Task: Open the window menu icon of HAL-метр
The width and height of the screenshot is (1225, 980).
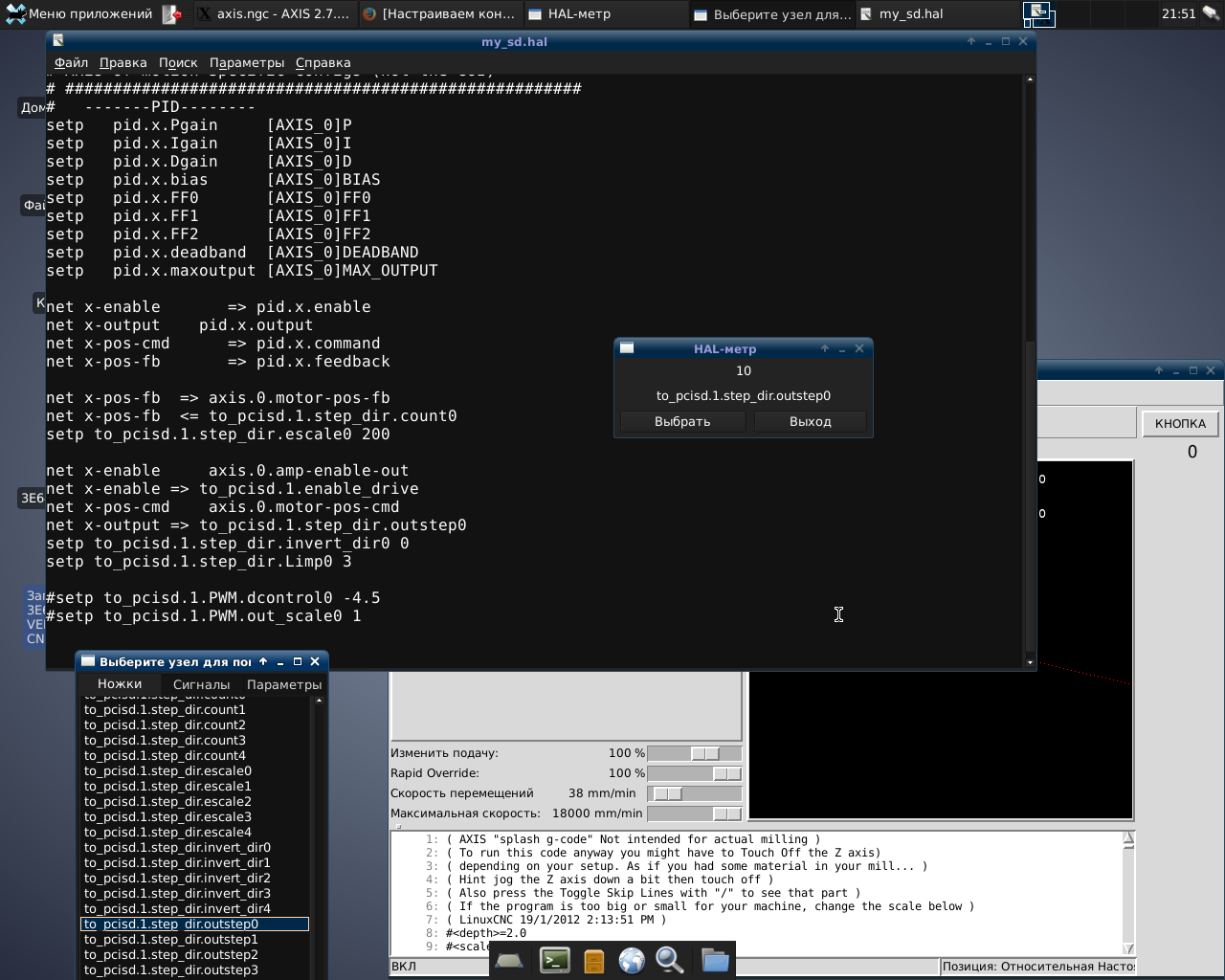Action: click(627, 348)
